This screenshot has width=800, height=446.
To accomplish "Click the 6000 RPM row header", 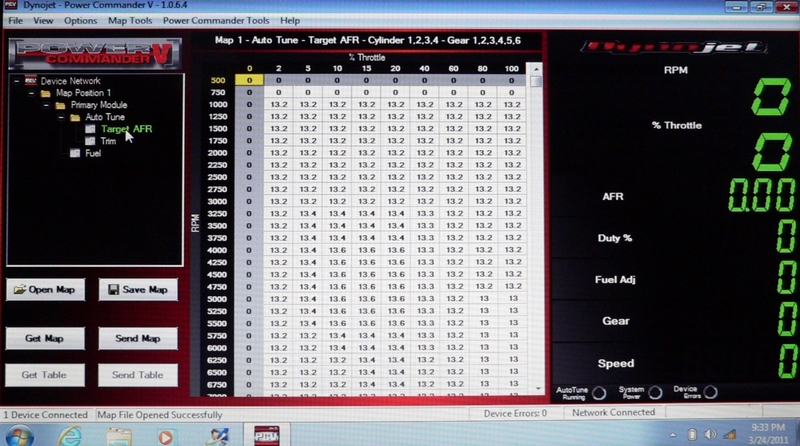I will tap(217, 348).
